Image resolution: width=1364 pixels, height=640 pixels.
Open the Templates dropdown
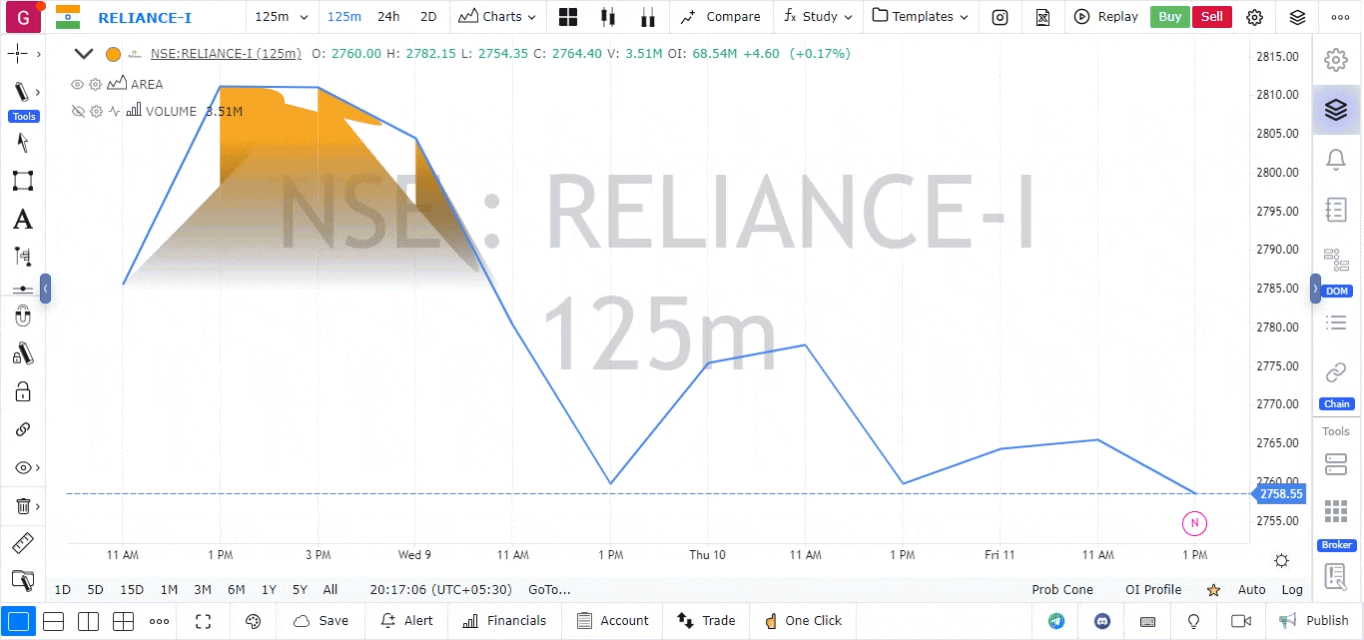pyautogui.click(x=920, y=17)
